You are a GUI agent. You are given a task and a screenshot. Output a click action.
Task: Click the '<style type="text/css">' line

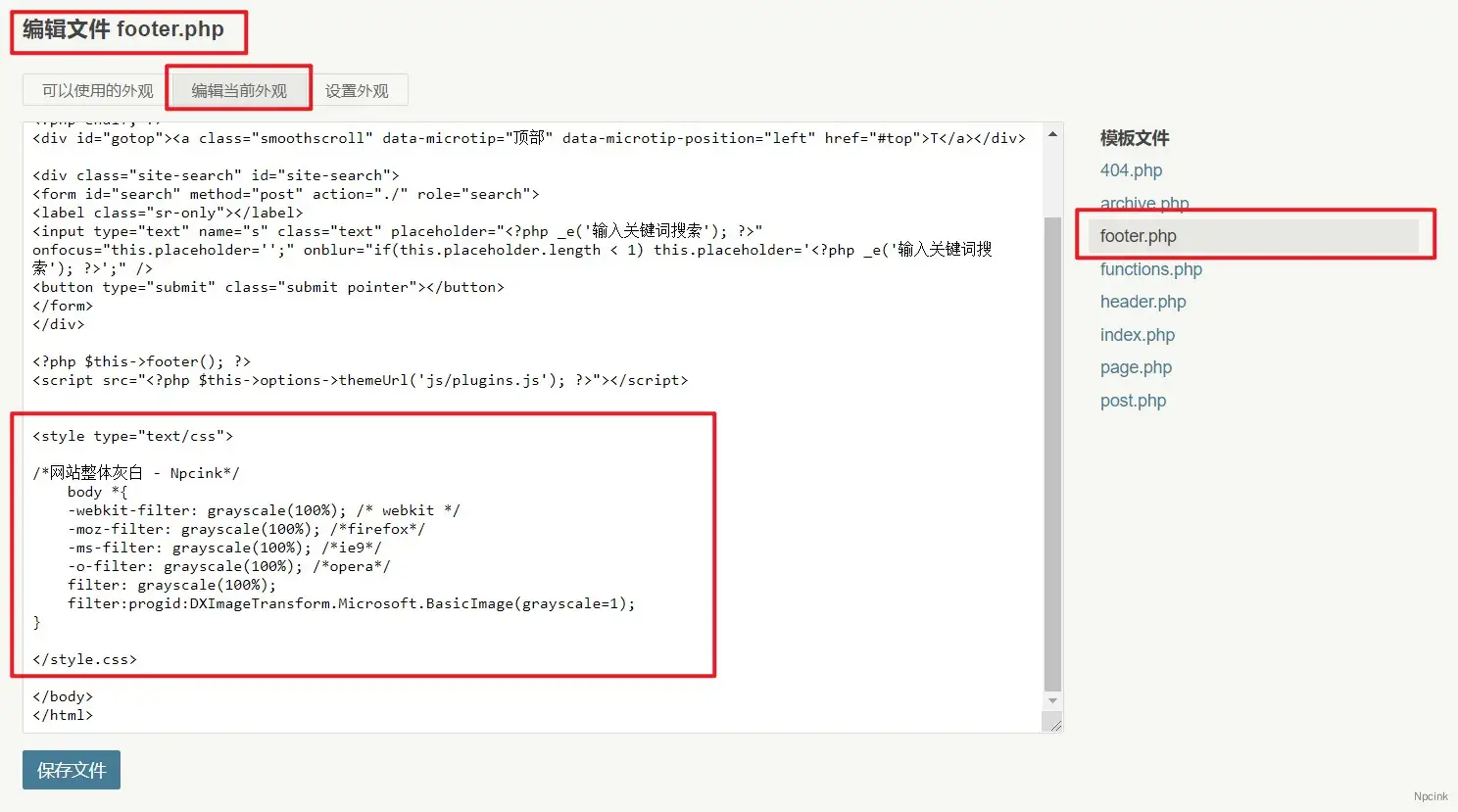(132, 436)
